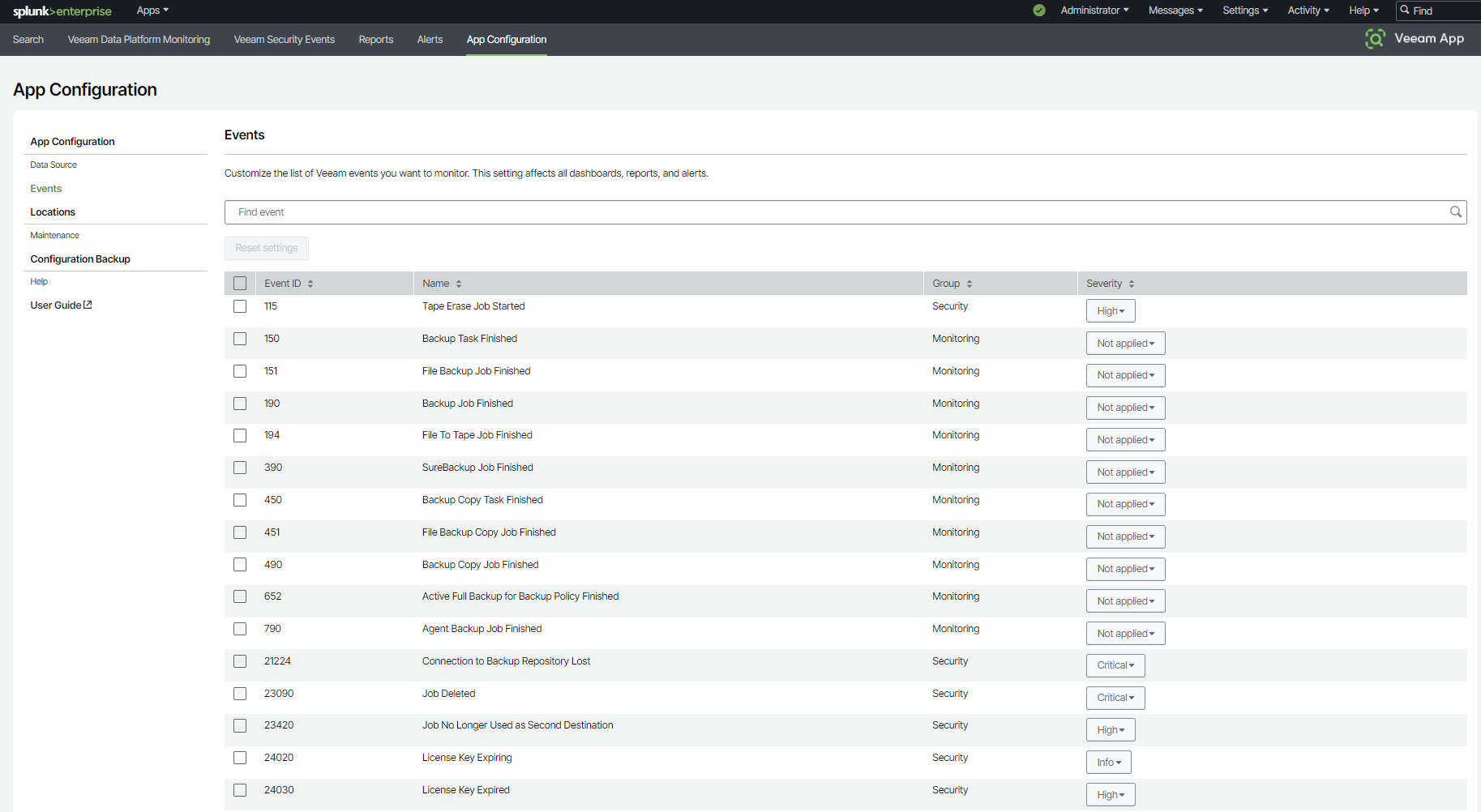Screen dimensions: 1481x812
Task: Tick the checkbox for event 190
Action: click(x=240, y=404)
